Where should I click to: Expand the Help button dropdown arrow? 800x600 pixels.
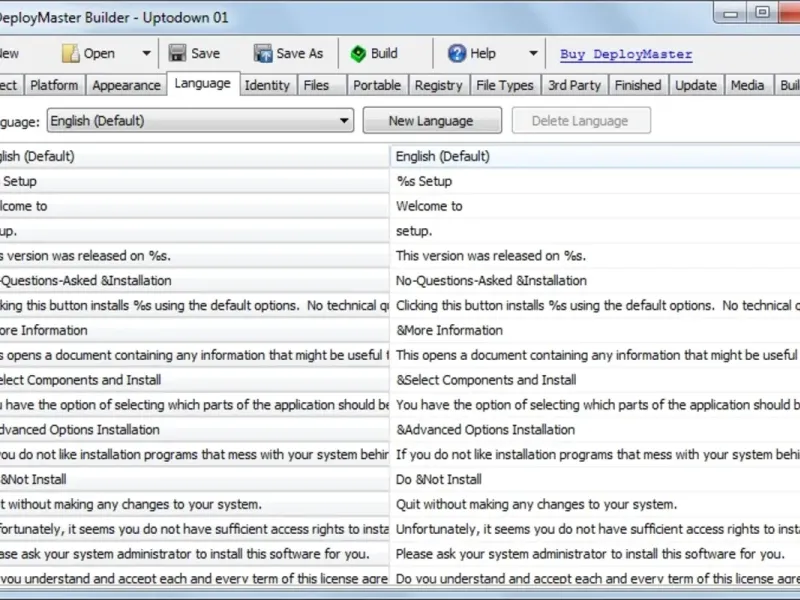point(533,53)
